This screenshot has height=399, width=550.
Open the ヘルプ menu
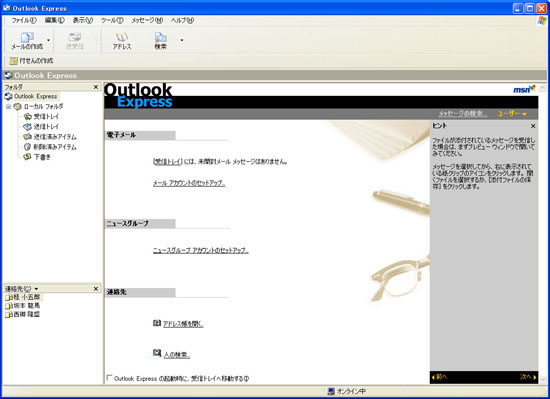[182, 20]
